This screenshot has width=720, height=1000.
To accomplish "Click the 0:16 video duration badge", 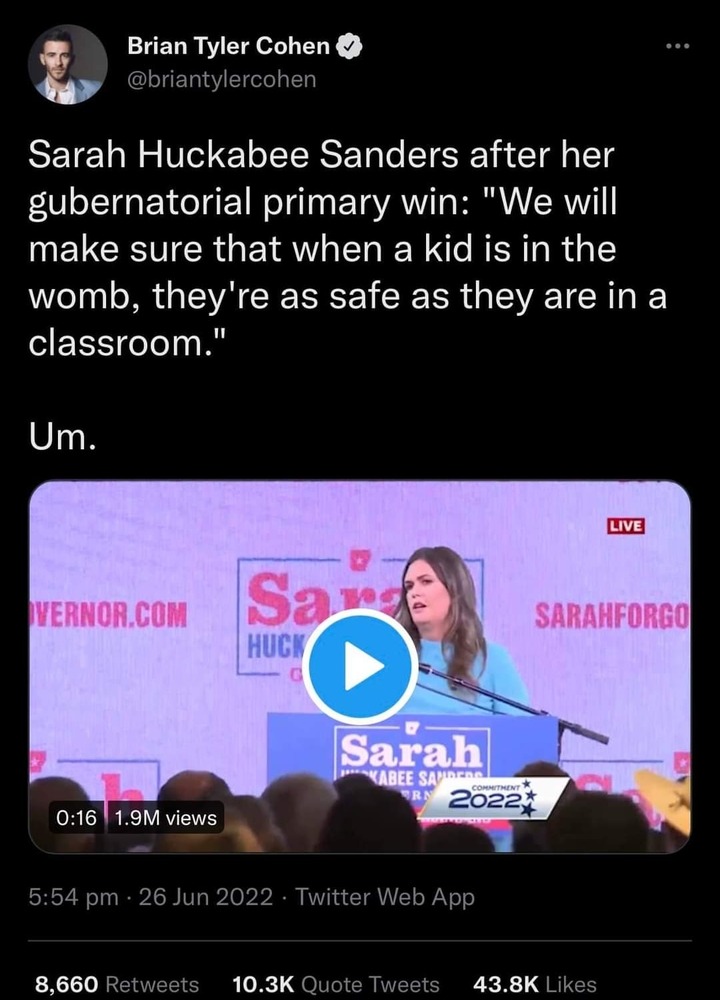I will coord(77,818).
